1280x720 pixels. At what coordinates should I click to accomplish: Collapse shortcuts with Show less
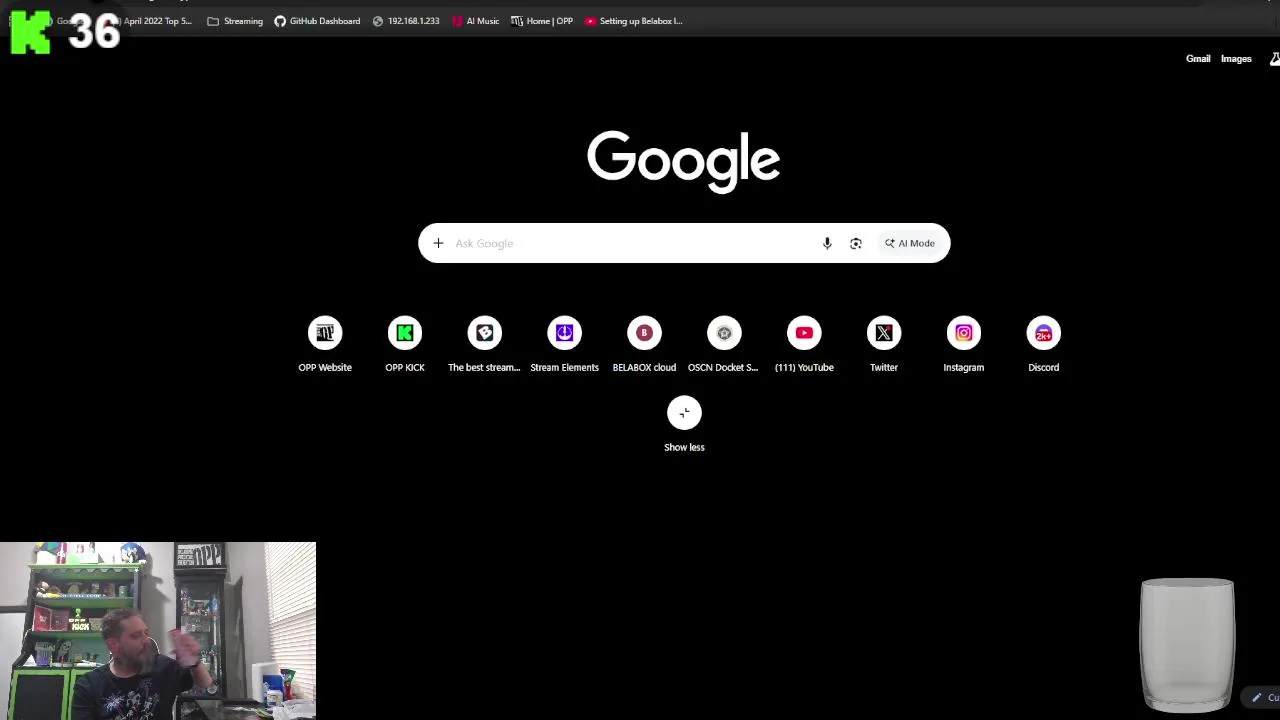684,426
